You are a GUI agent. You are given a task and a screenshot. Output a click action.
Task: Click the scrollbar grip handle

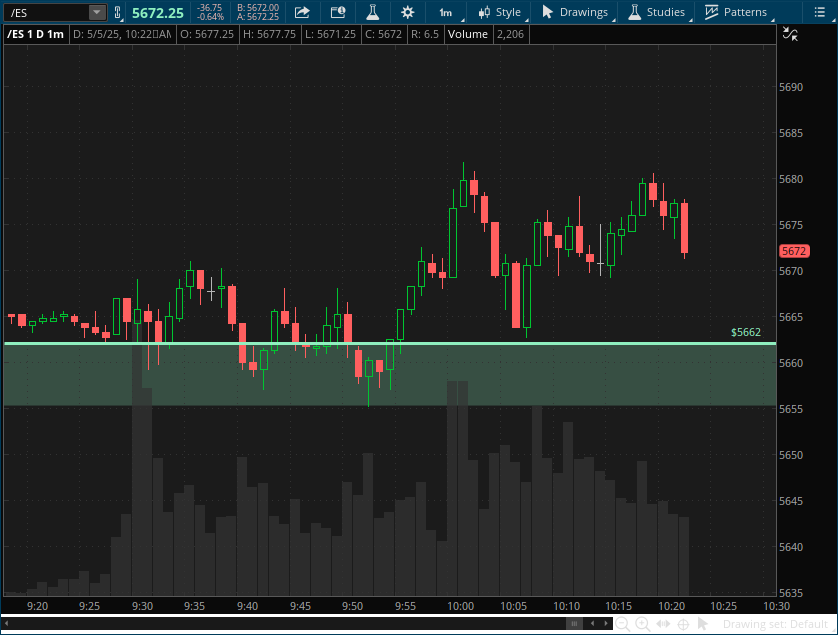pos(575,624)
